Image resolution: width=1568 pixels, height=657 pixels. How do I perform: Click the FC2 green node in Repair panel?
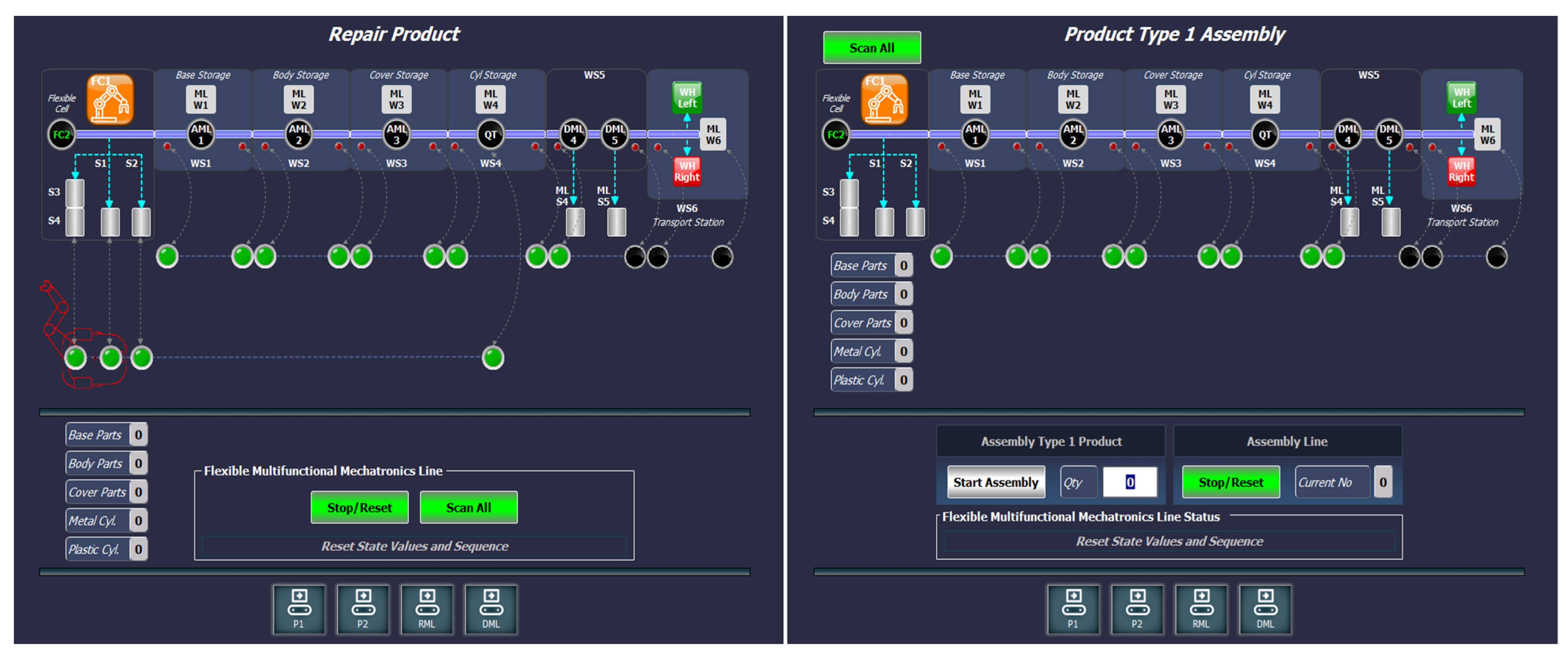click(x=62, y=134)
